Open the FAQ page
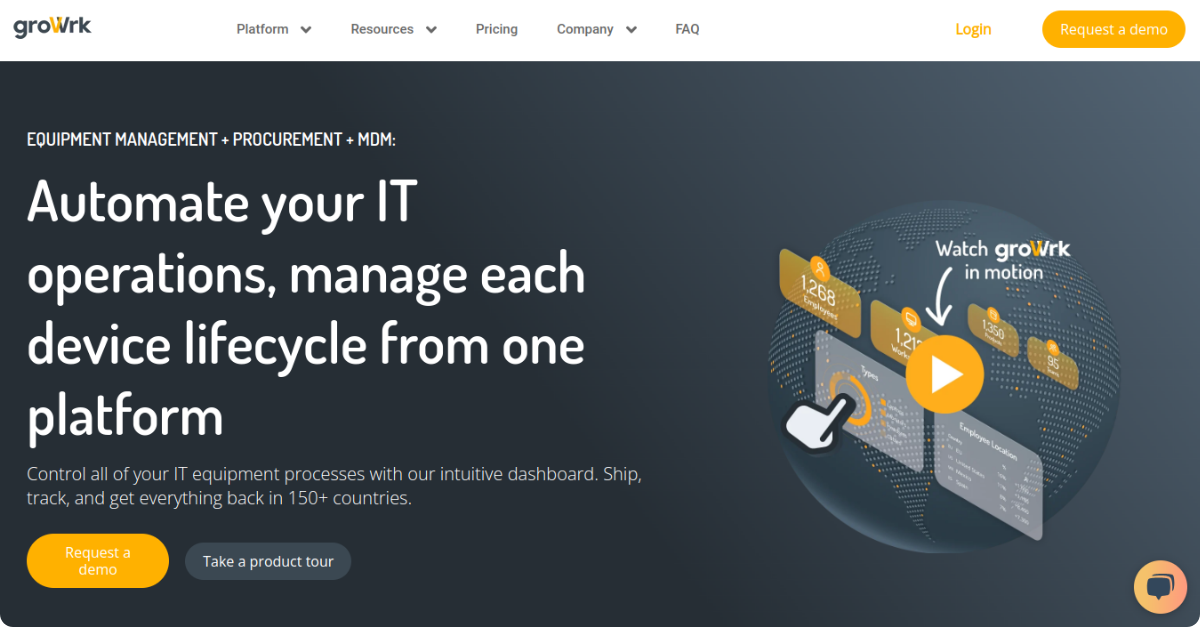This screenshot has width=1200, height=627. pyautogui.click(x=687, y=29)
